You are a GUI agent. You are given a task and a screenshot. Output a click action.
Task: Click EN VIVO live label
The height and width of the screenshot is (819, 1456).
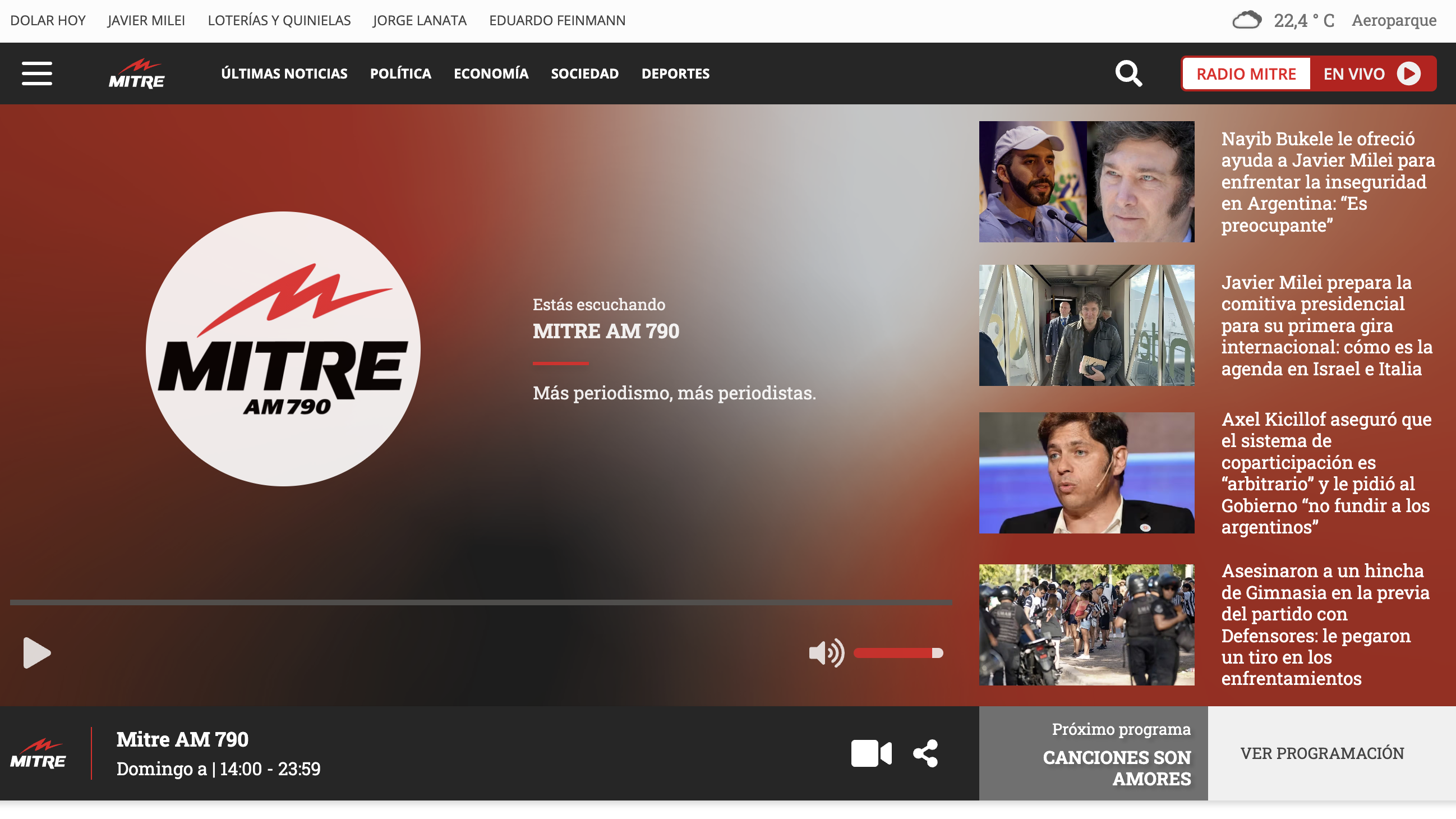point(1354,73)
